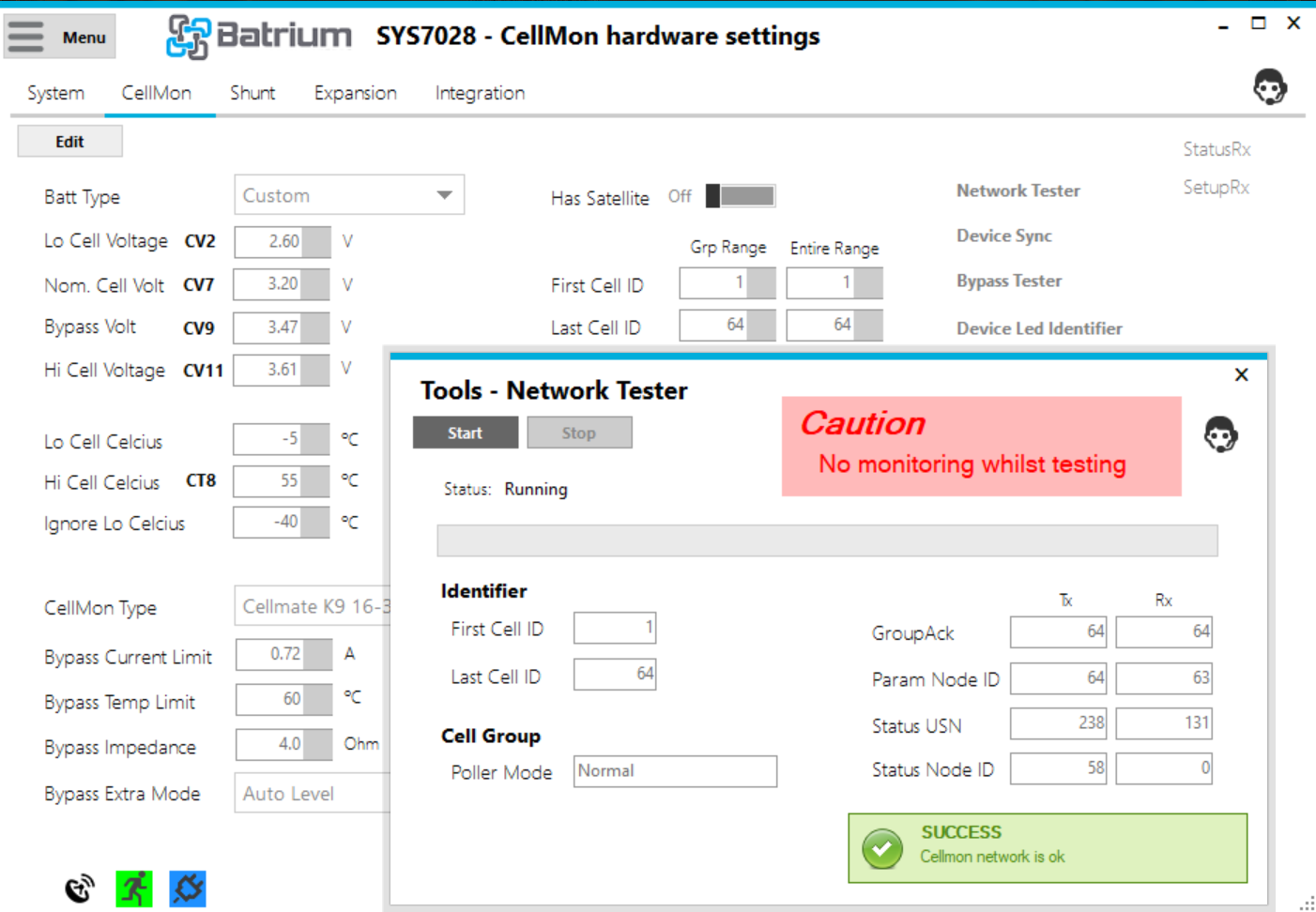Switch to the Shunt tab

[x=252, y=93]
